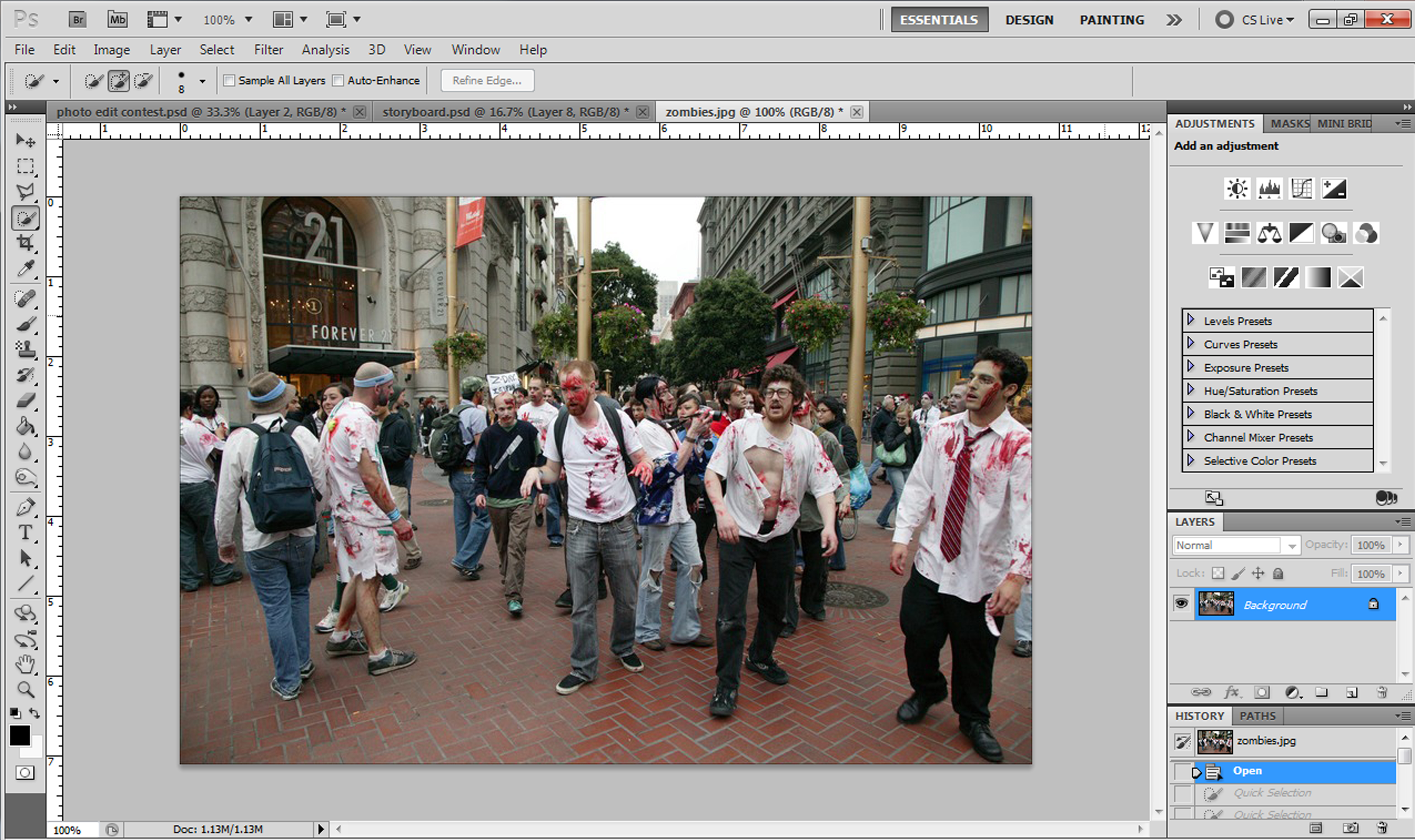
Task: Select the Pen tool
Action: pyautogui.click(x=26, y=507)
